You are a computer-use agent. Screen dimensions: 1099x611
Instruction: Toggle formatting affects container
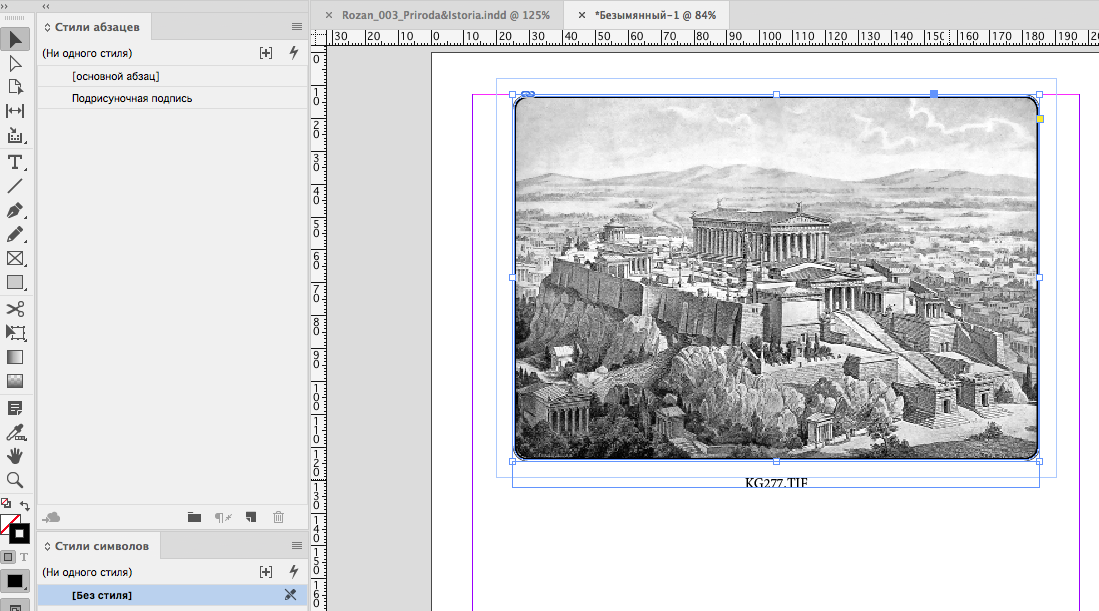coord(8,556)
